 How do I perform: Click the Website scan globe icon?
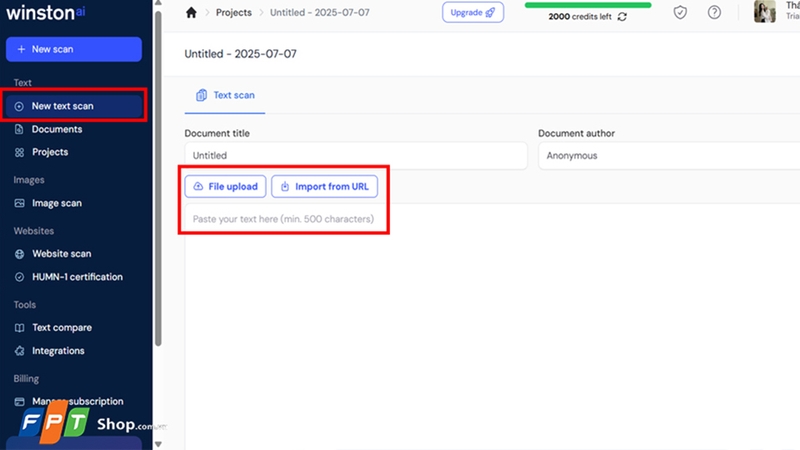(x=19, y=254)
